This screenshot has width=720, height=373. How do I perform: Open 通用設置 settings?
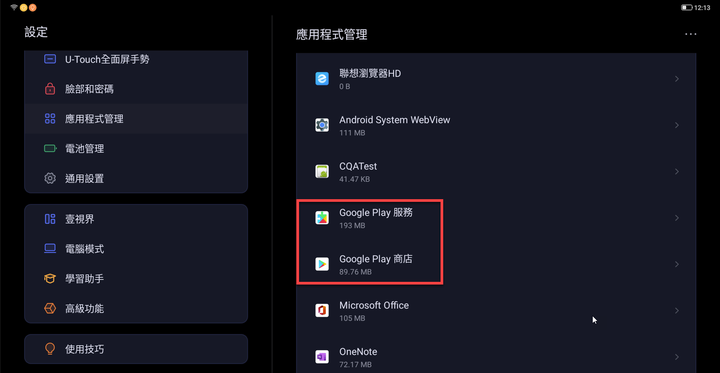136,178
